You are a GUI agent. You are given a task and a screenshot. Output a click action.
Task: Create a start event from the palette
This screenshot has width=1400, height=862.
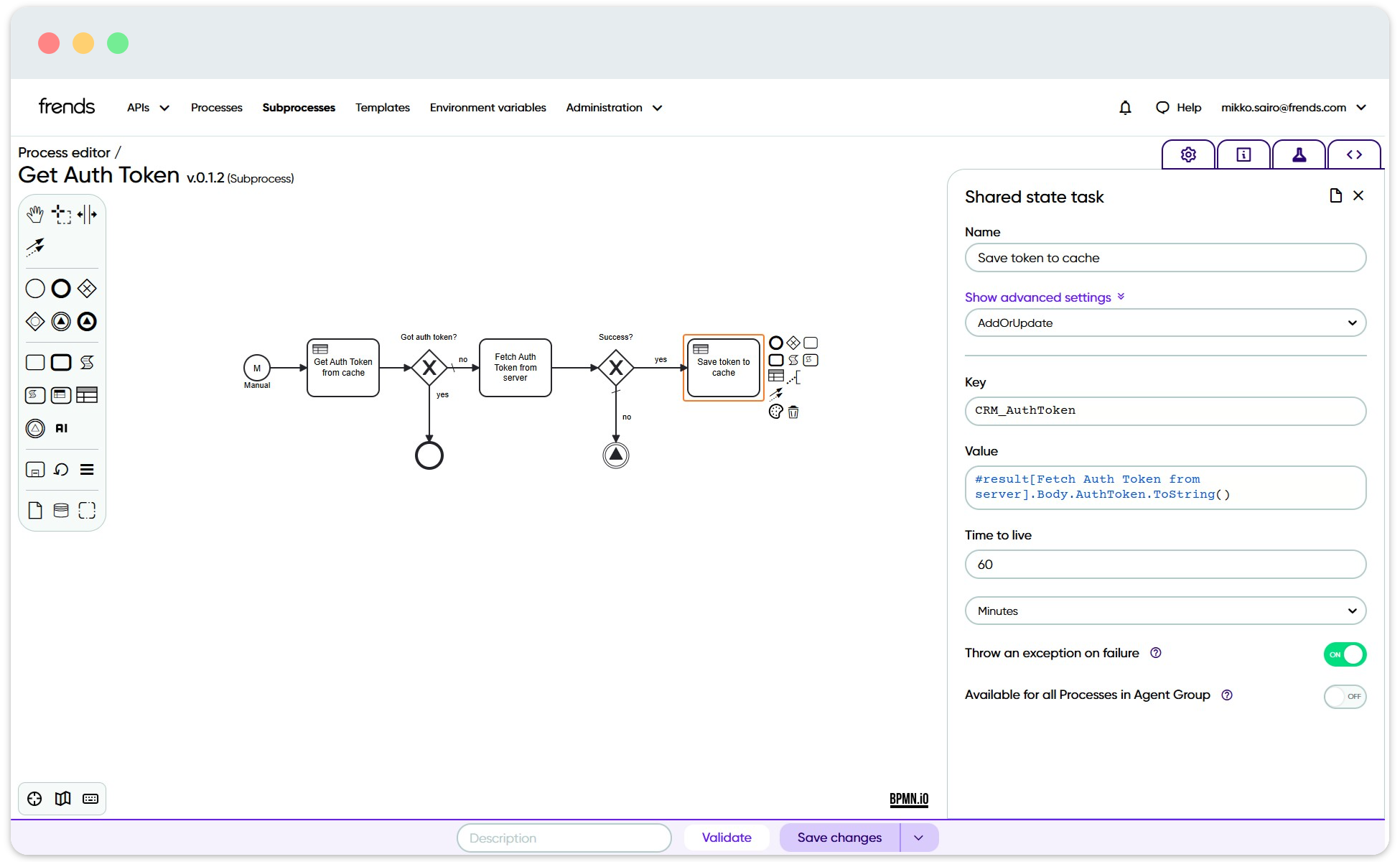[34, 288]
